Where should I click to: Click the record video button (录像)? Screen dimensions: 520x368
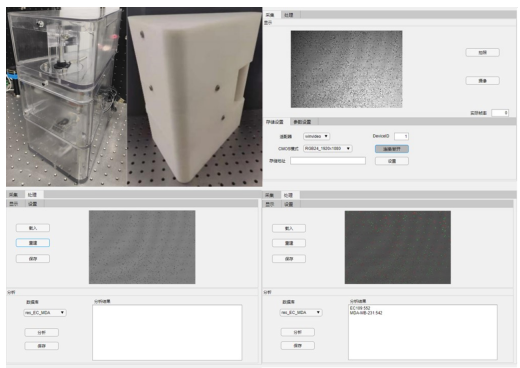coord(482,81)
